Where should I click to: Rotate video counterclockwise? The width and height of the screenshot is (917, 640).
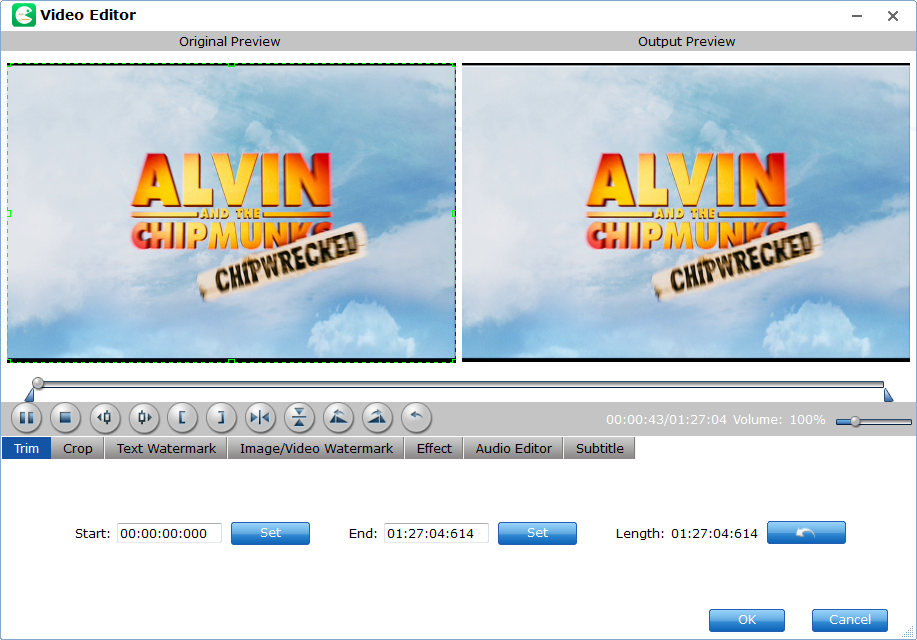(338, 418)
